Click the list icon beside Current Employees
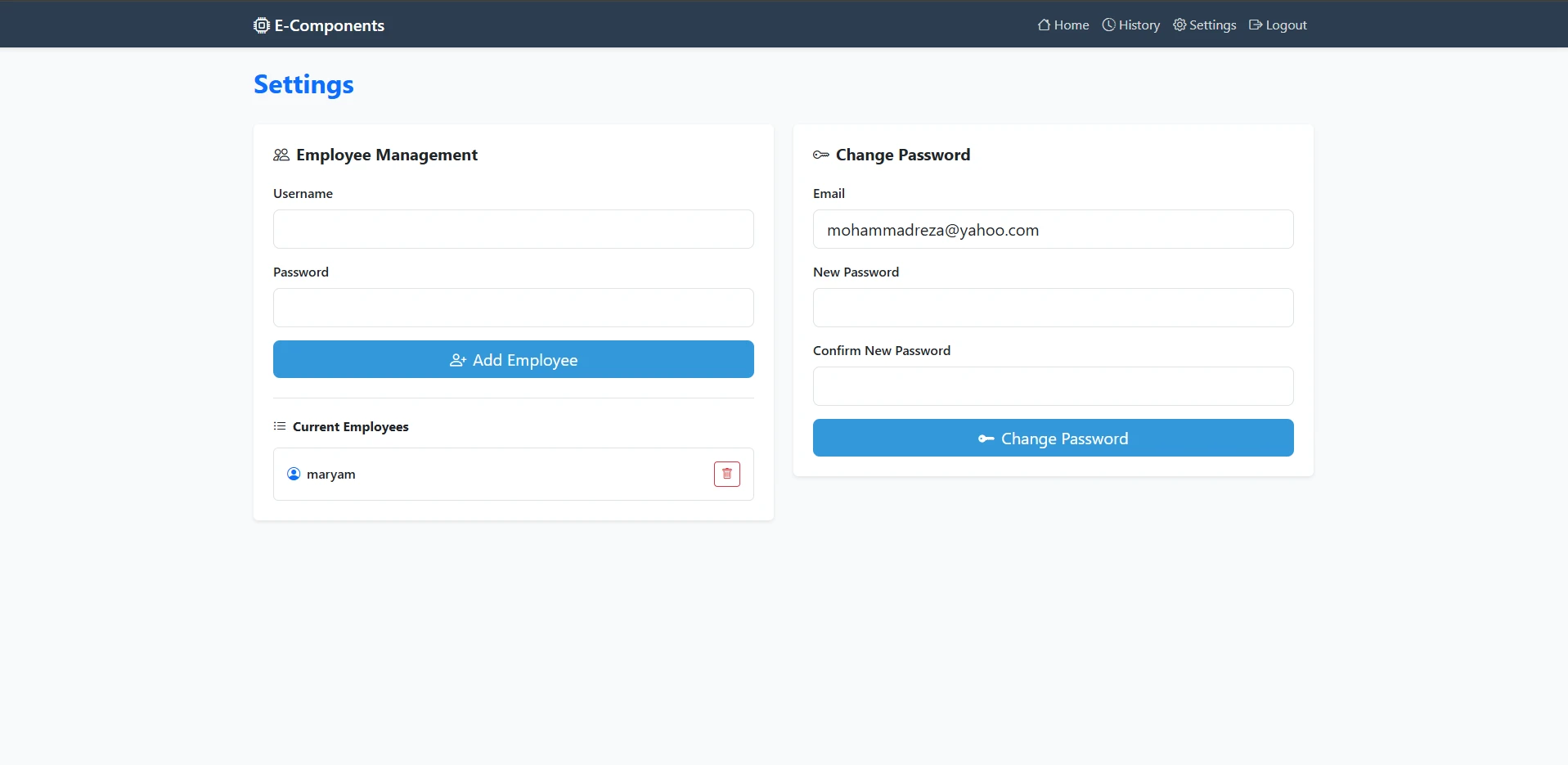The height and width of the screenshot is (765, 1568). tap(280, 426)
